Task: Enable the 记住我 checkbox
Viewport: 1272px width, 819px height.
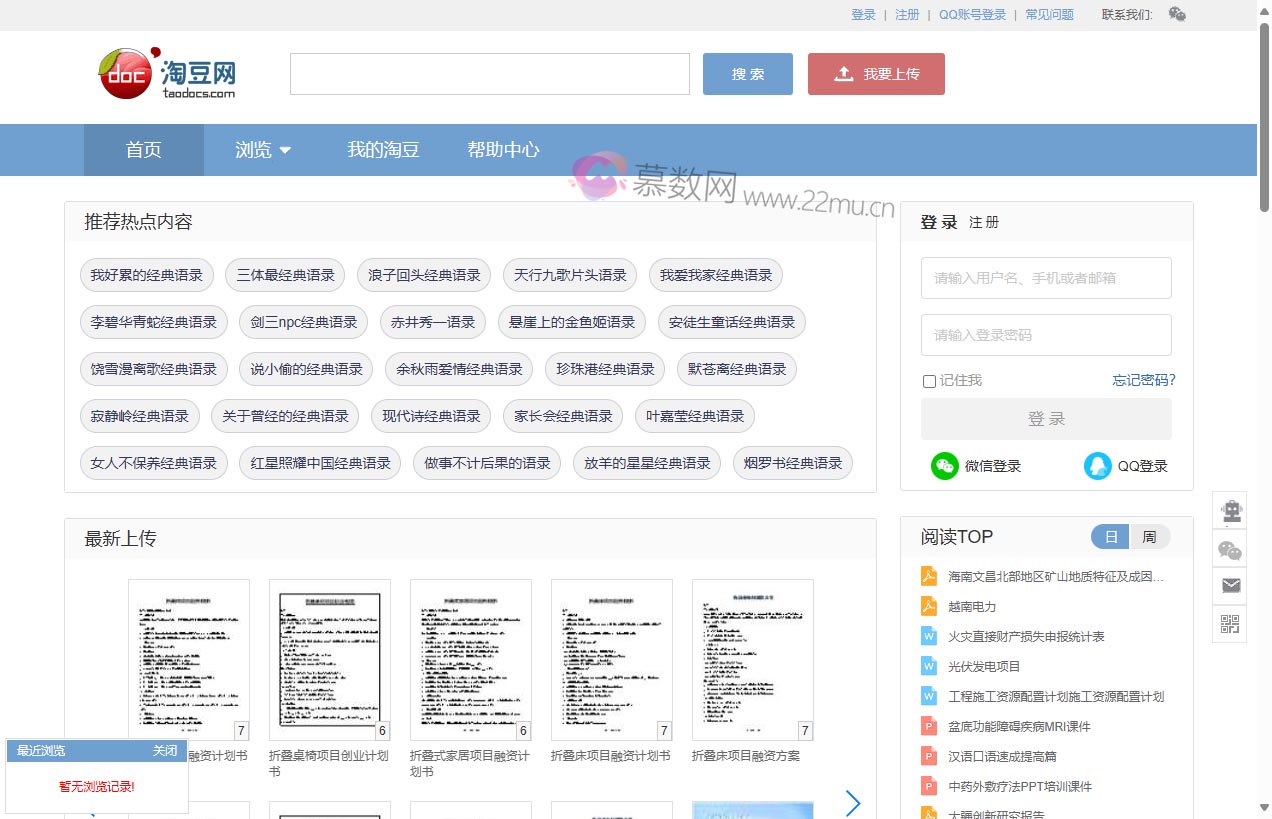Action: (929, 381)
